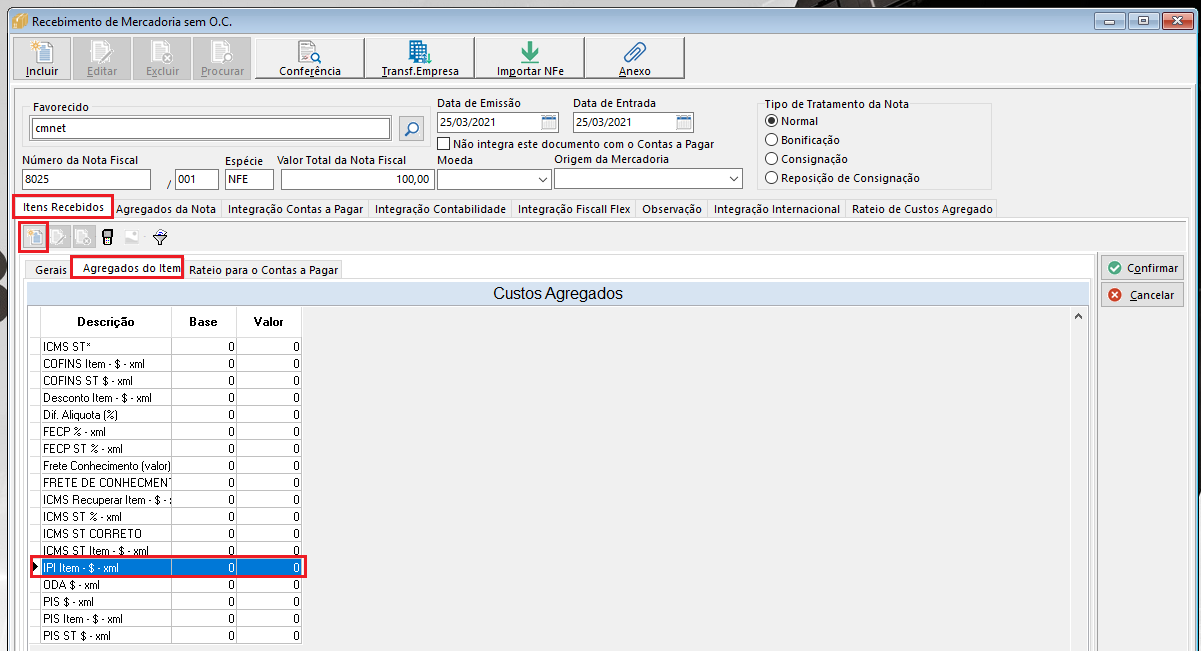Open the Integração Fiscall Flex tab
Screen dimensions: 1201x651
[574, 209]
